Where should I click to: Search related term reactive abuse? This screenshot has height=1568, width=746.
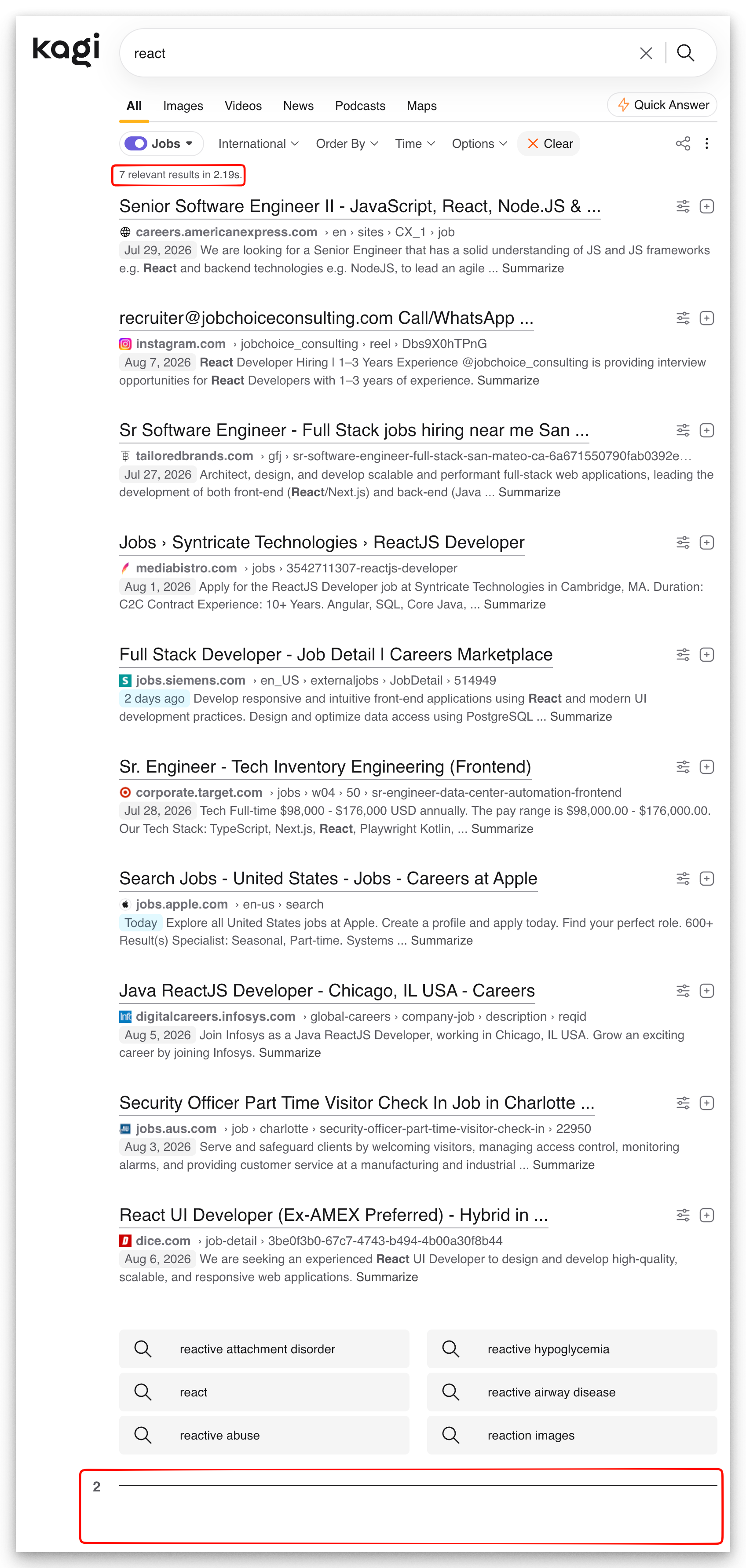264,1435
